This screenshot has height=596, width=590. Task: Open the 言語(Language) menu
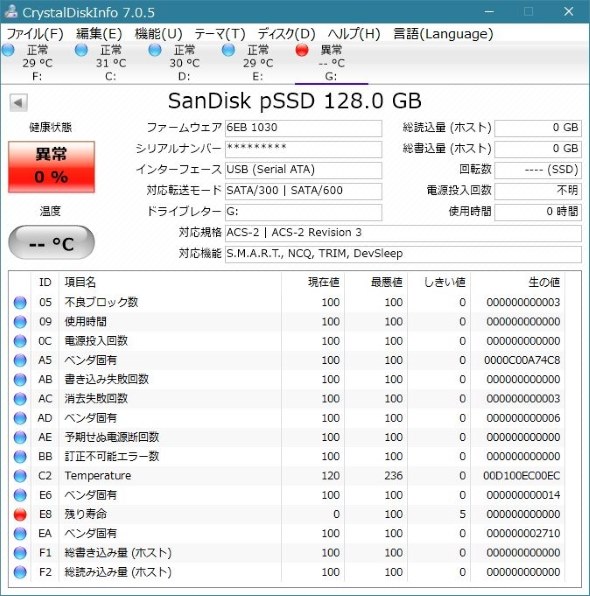pos(443,34)
